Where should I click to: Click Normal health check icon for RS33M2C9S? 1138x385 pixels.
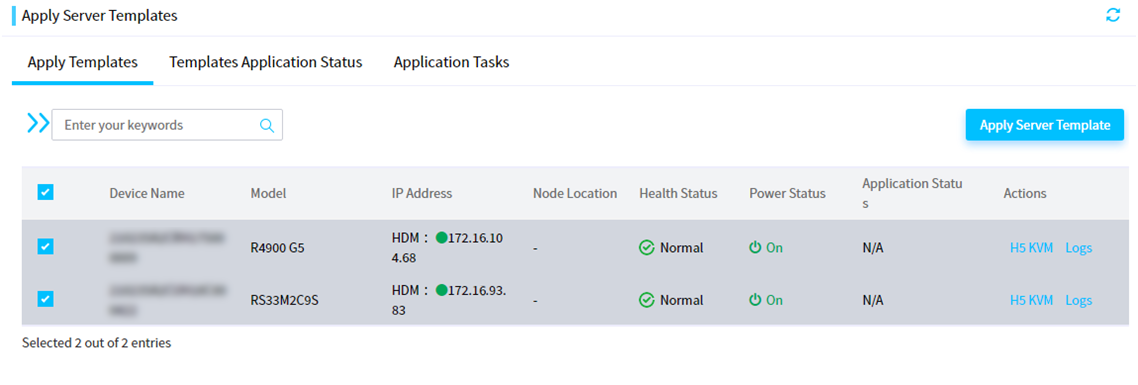[x=647, y=300]
